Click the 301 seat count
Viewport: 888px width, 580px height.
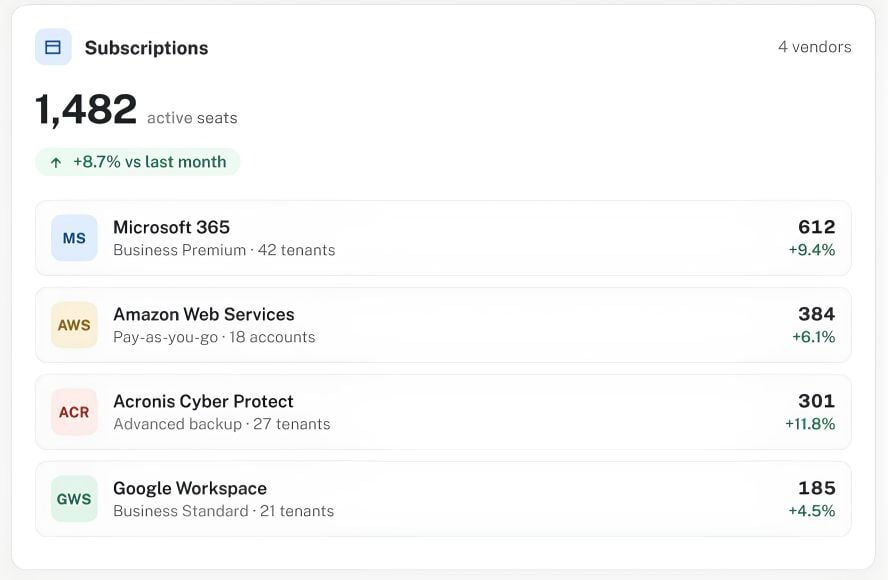coord(817,401)
